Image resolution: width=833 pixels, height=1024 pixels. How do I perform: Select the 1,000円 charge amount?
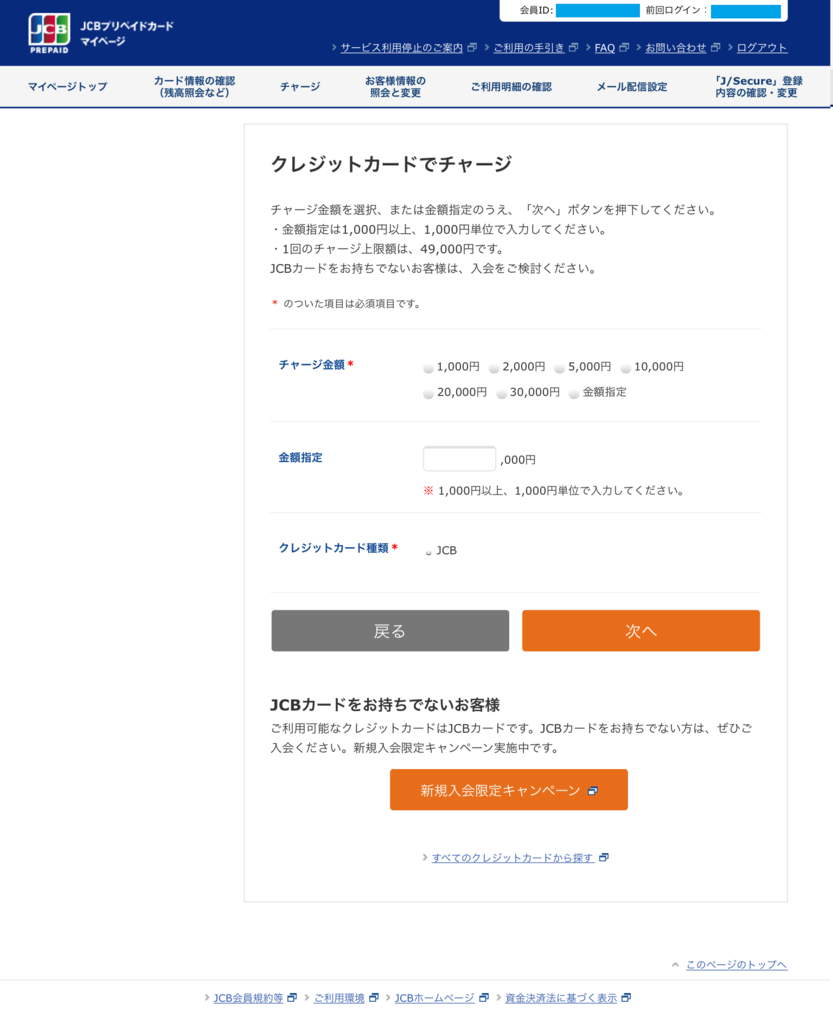[x=428, y=368]
